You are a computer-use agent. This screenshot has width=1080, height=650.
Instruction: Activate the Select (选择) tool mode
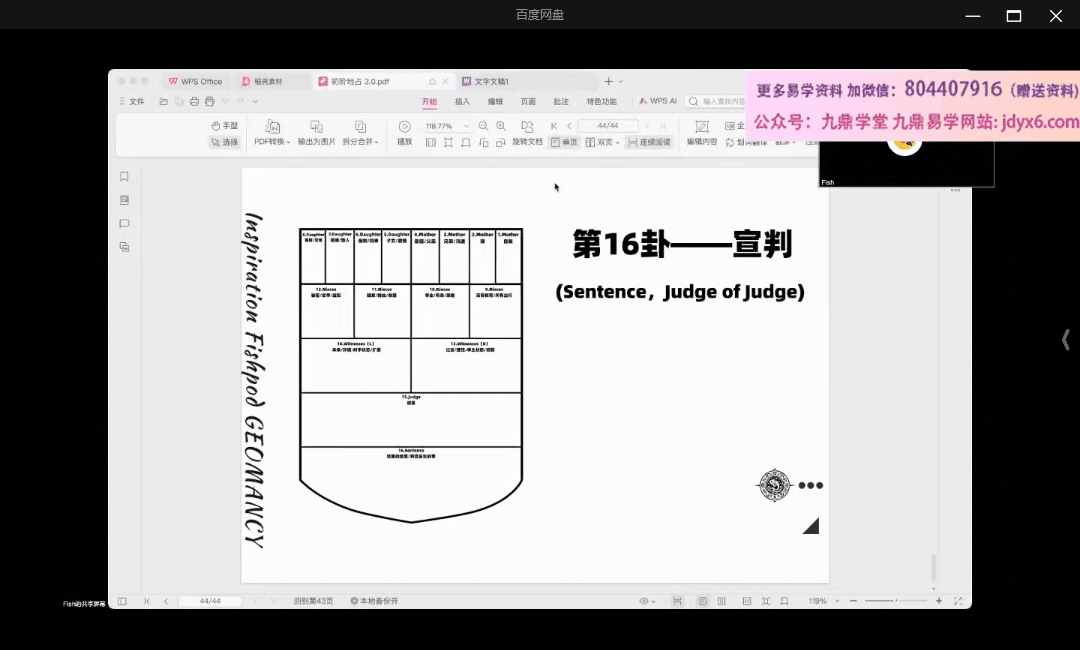pyautogui.click(x=225, y=142)
